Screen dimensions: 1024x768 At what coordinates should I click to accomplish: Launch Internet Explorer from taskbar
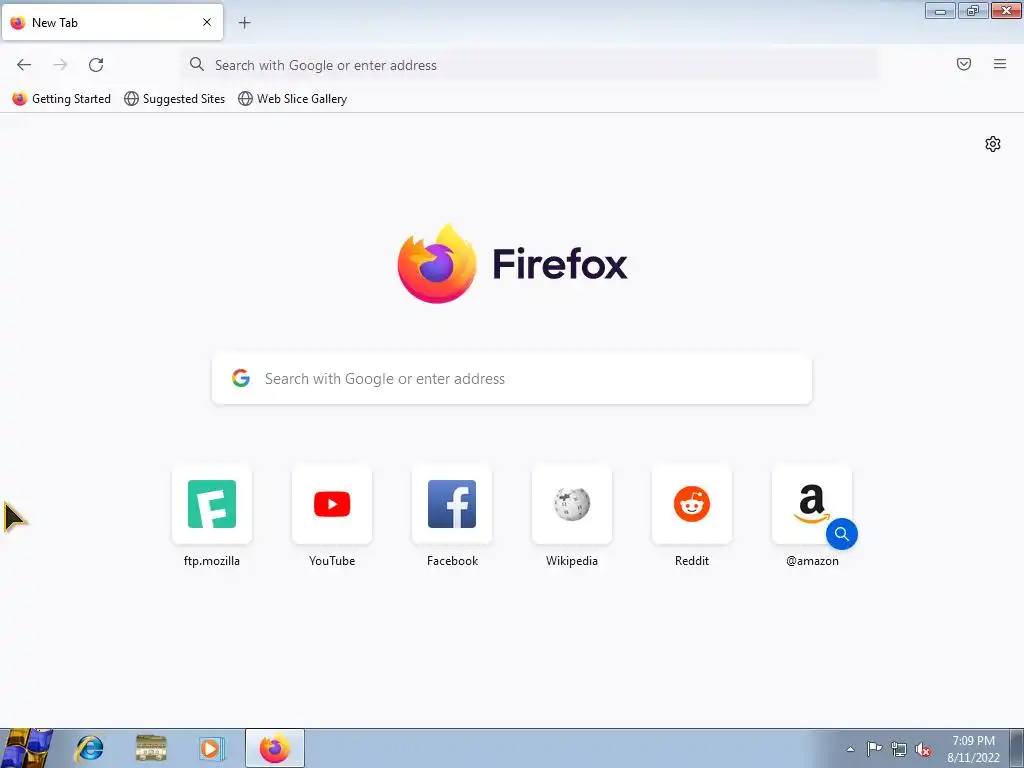coord(89,748)
